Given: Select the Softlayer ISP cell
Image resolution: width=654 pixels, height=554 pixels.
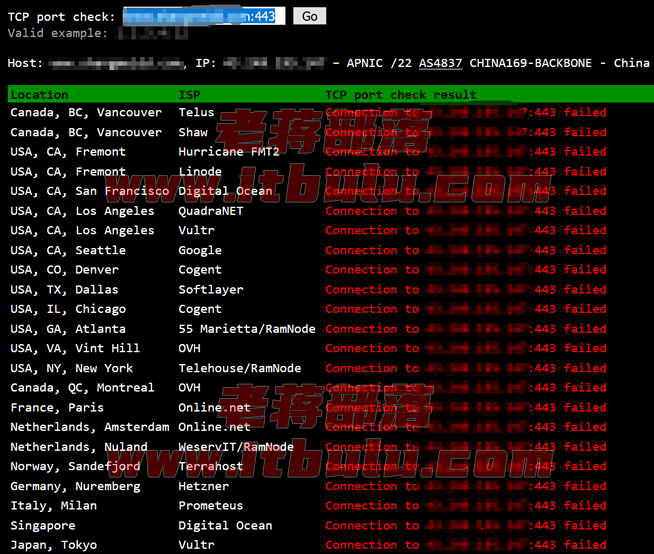Looking at the screenshot, I should 211,290.
